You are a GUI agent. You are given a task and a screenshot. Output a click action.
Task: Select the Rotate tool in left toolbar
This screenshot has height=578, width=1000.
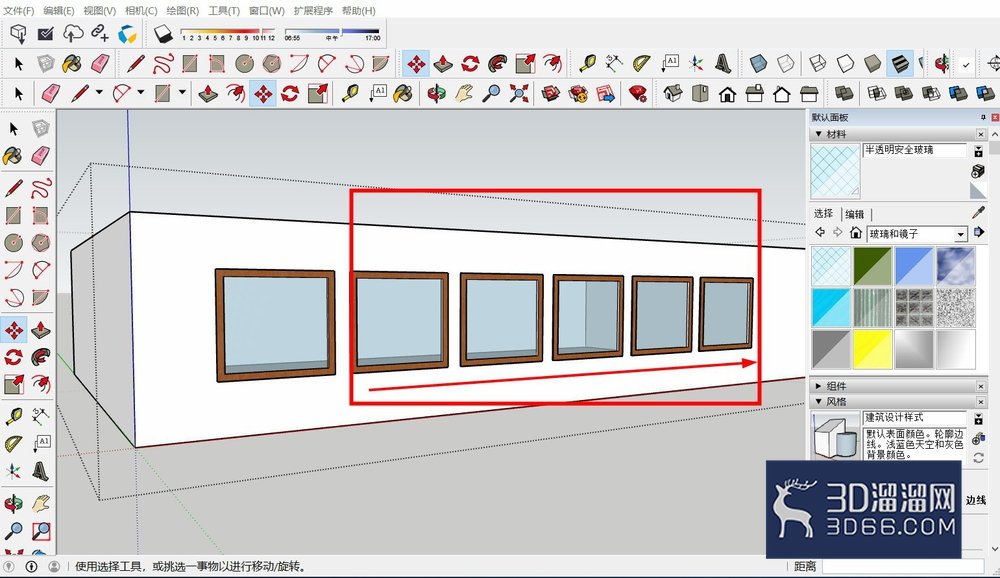point(13,357)
